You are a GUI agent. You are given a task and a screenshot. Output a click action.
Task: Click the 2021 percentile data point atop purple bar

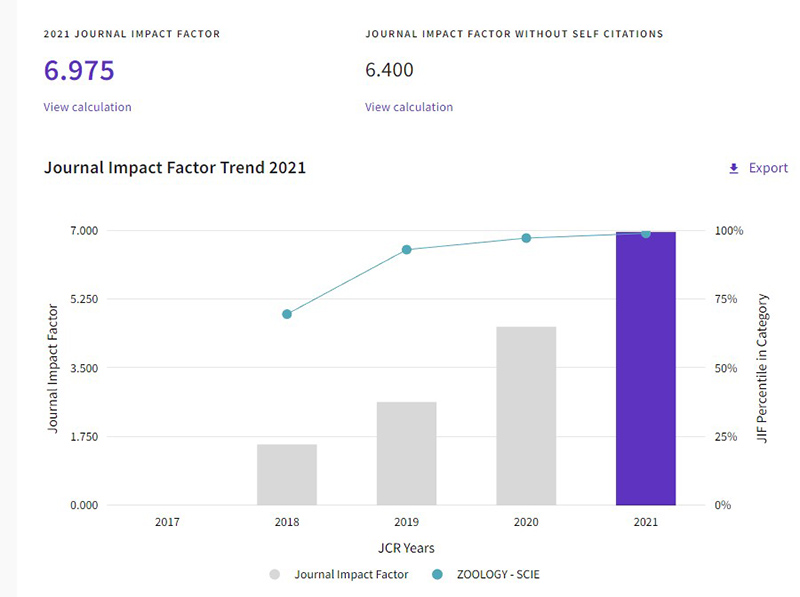[x=646, y=233]
